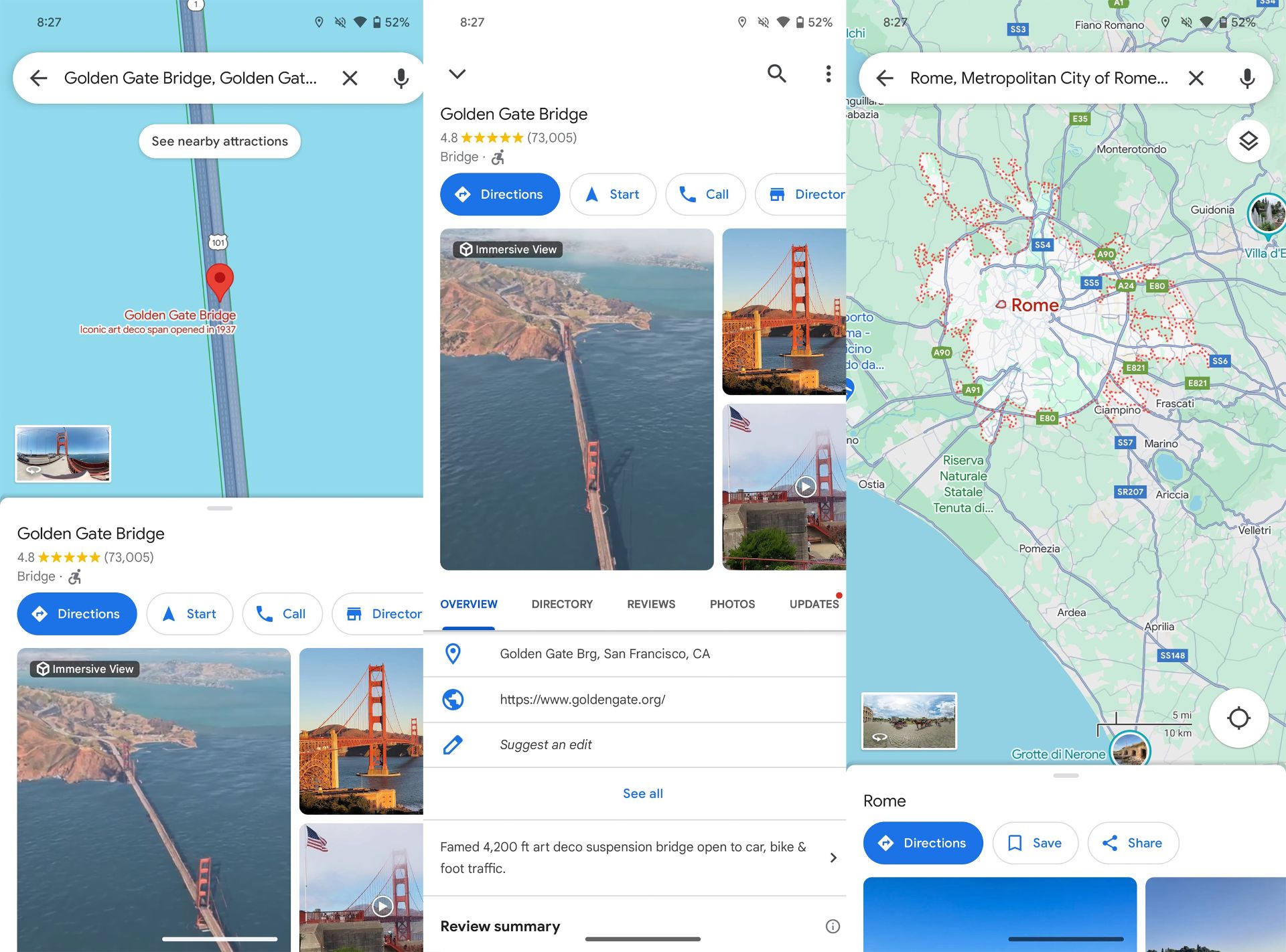The width and height of the screenshot is (1286, 952).
Task: Switch to the REVIEWS tab
Action: coord(651,604)
